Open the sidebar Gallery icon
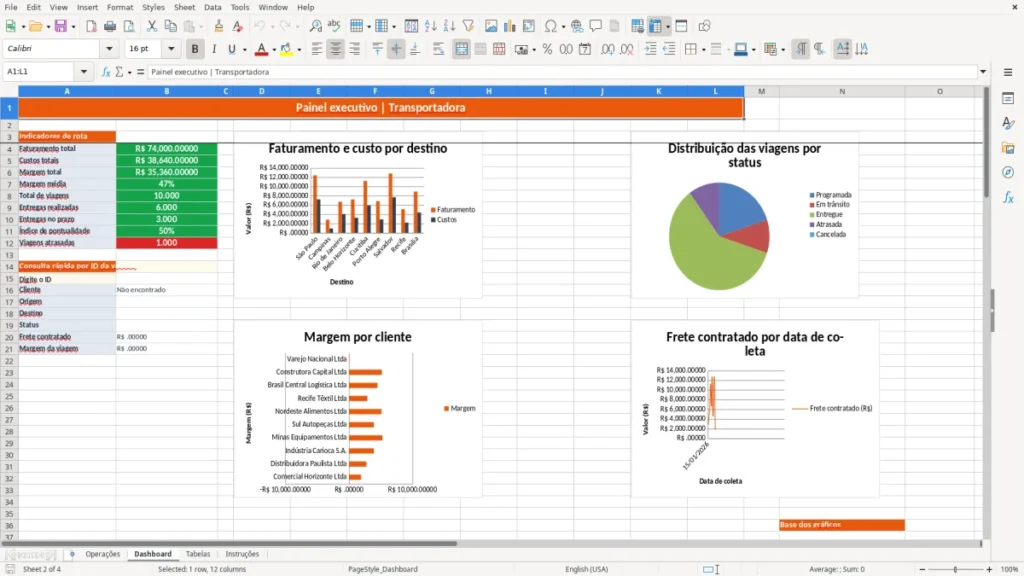 tap(1008, 148)
